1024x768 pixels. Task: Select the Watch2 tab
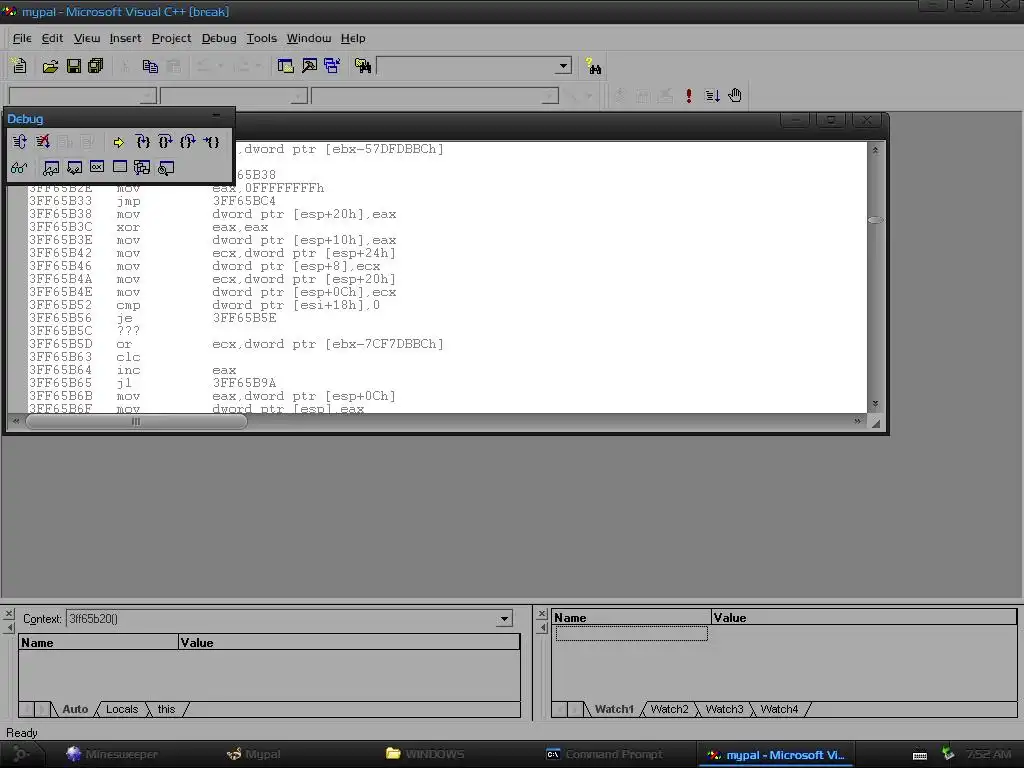pos(669,709)
